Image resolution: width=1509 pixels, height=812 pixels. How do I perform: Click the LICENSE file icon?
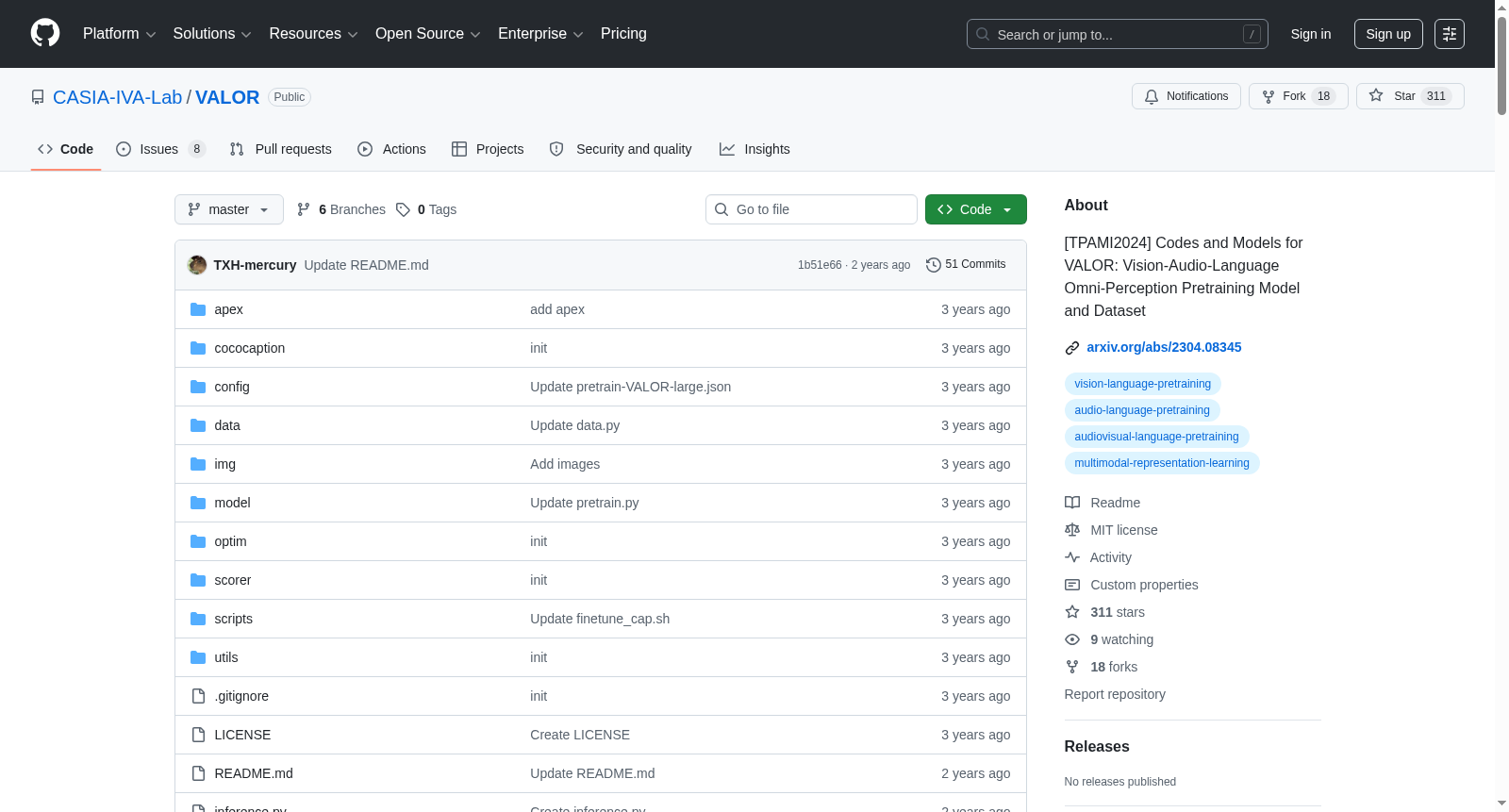[x=198, y=735]
